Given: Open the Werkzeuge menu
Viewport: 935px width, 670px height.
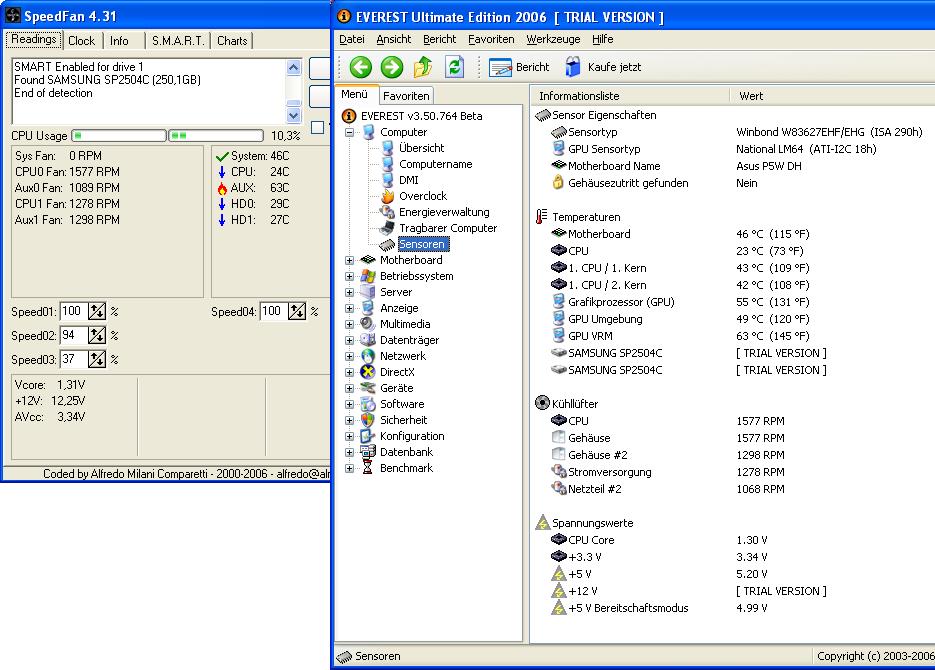Looking at the screenshot, I should tap(553, 39).
